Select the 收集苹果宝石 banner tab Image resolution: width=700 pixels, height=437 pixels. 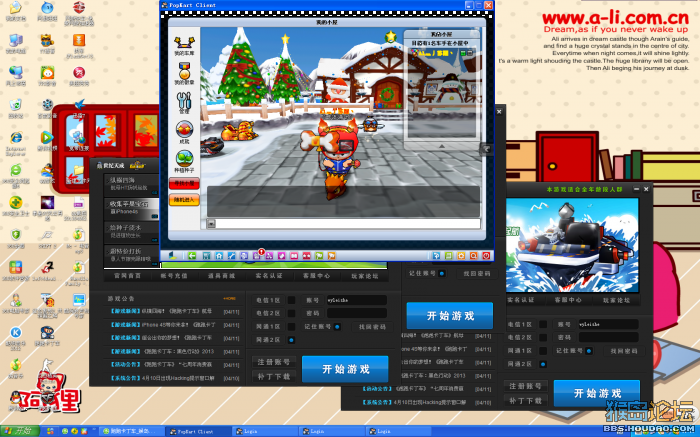[132, 208]
